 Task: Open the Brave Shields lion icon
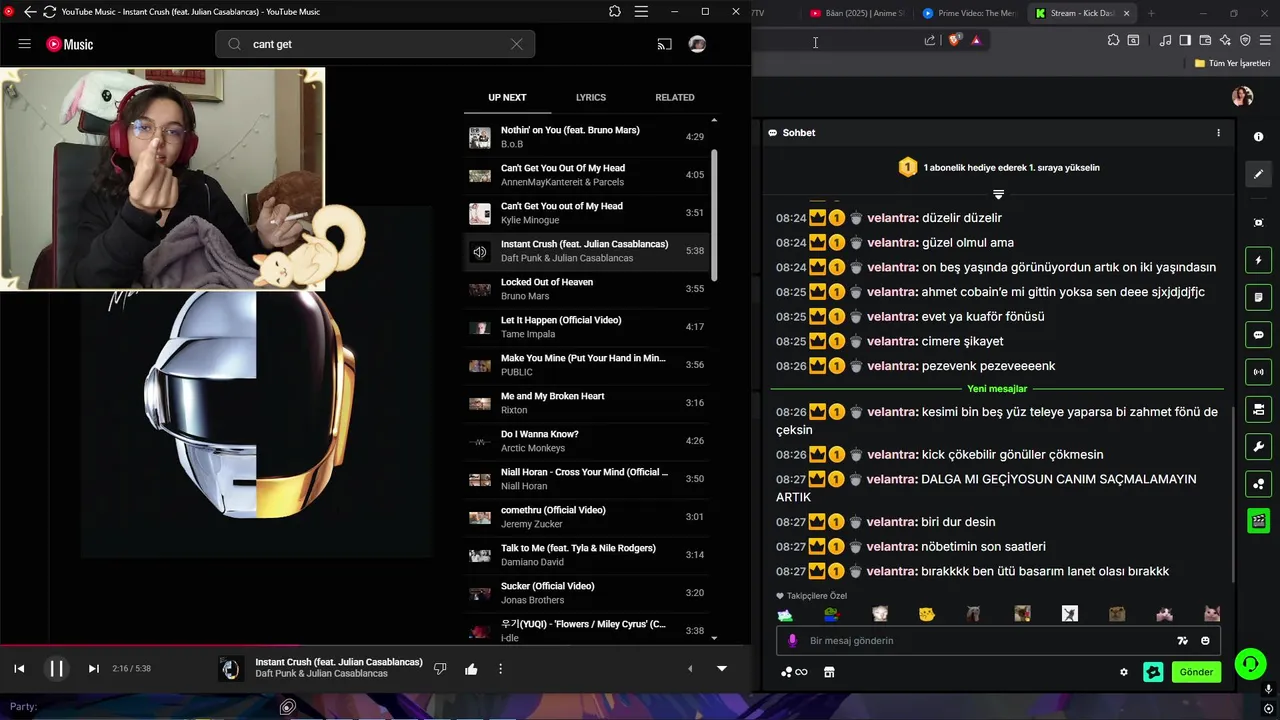pos(954,40)
